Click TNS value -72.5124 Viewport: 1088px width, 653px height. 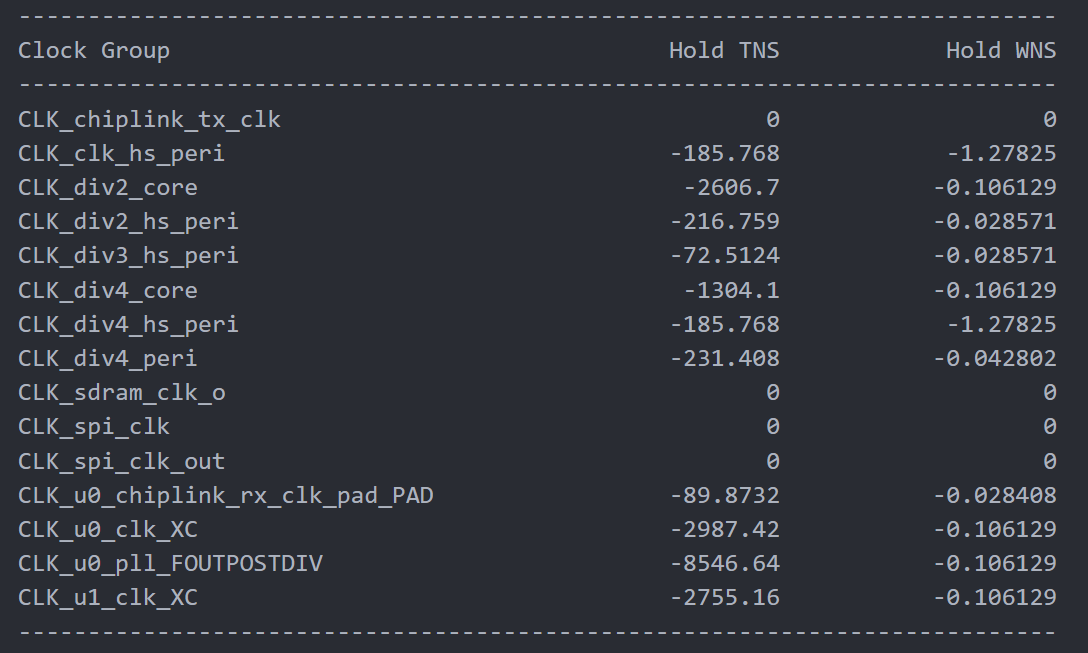724,255
